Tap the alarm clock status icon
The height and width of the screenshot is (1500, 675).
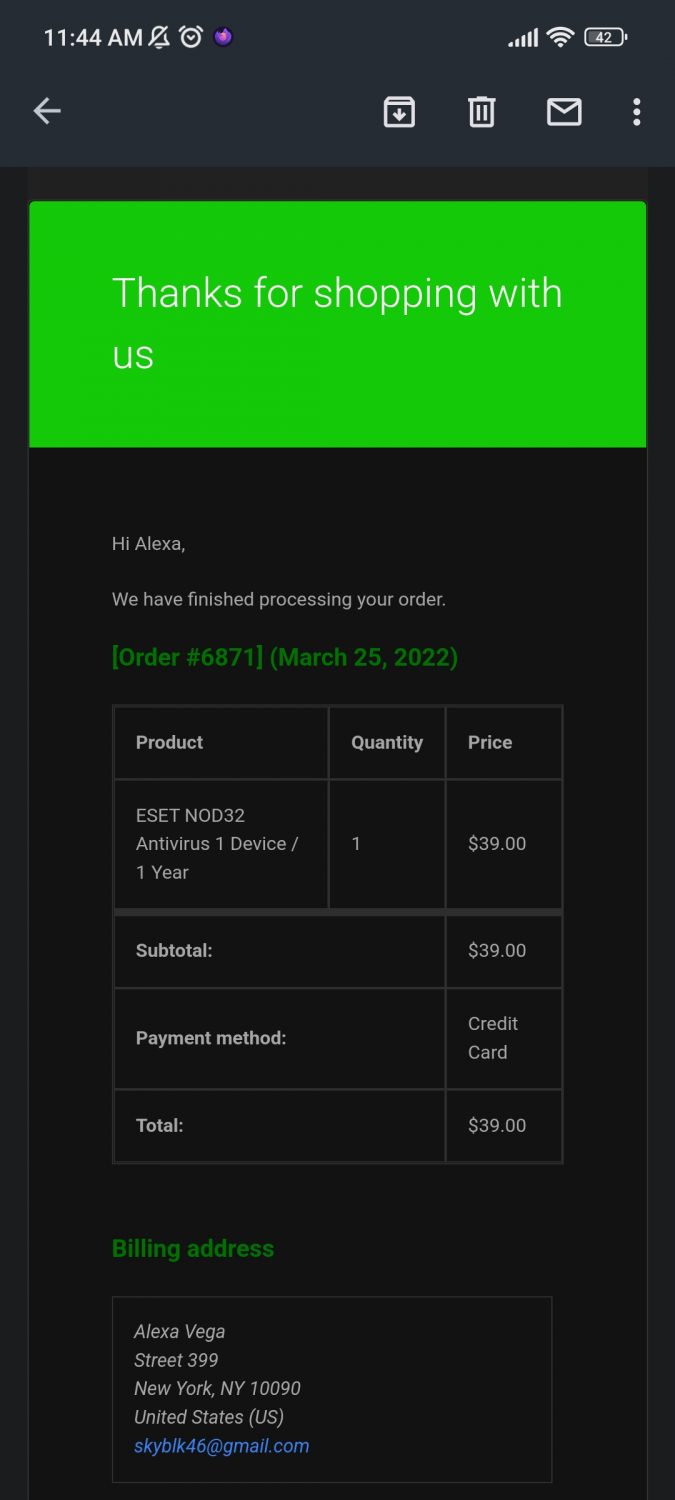click(x=190, y=38)
